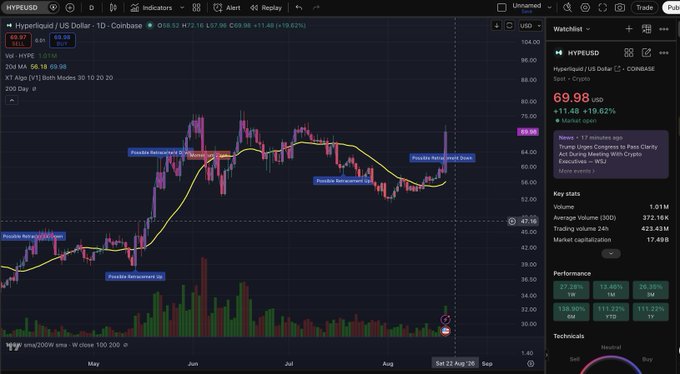This screenshot has height=374, width=680.
Task: Click the Average Volume (30D) stat row
Action: tap(611, 218)
